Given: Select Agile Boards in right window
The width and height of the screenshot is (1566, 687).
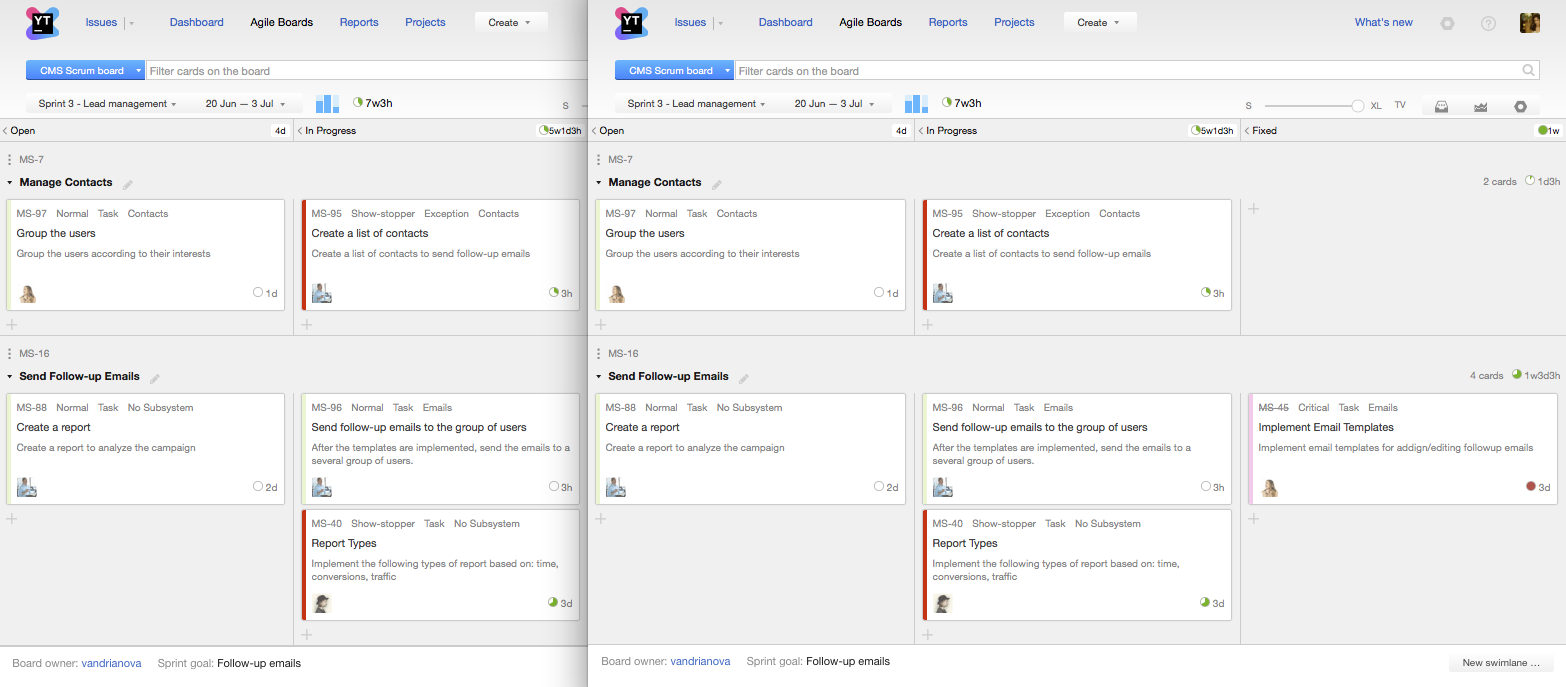Looking at the screenshot, I should tap(870, 22).
